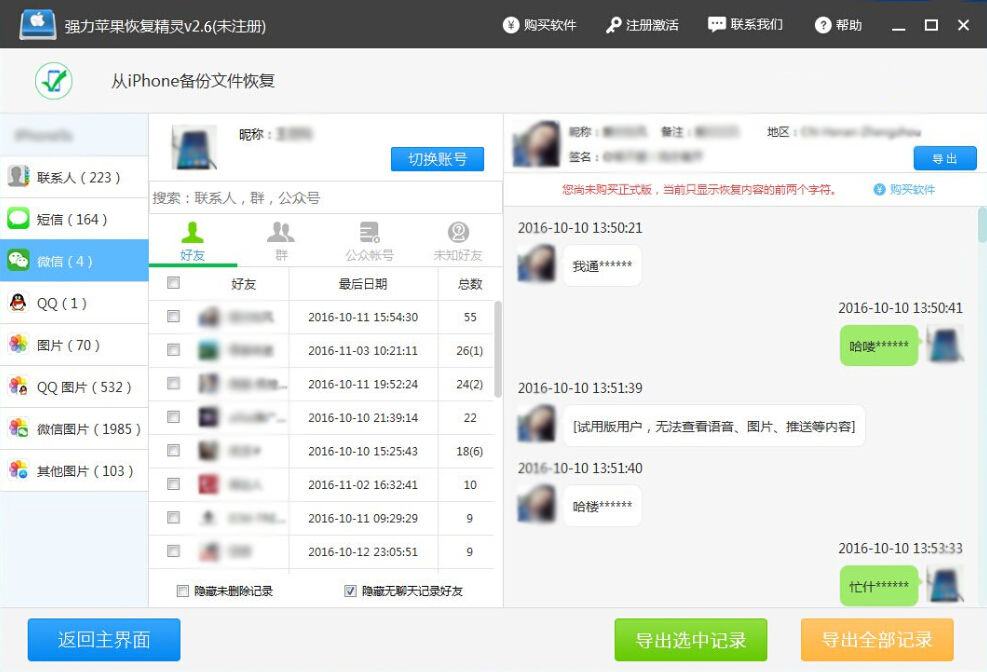Open the 帮助 help menu
The image size is (987, 672).
tap(838, 25)
